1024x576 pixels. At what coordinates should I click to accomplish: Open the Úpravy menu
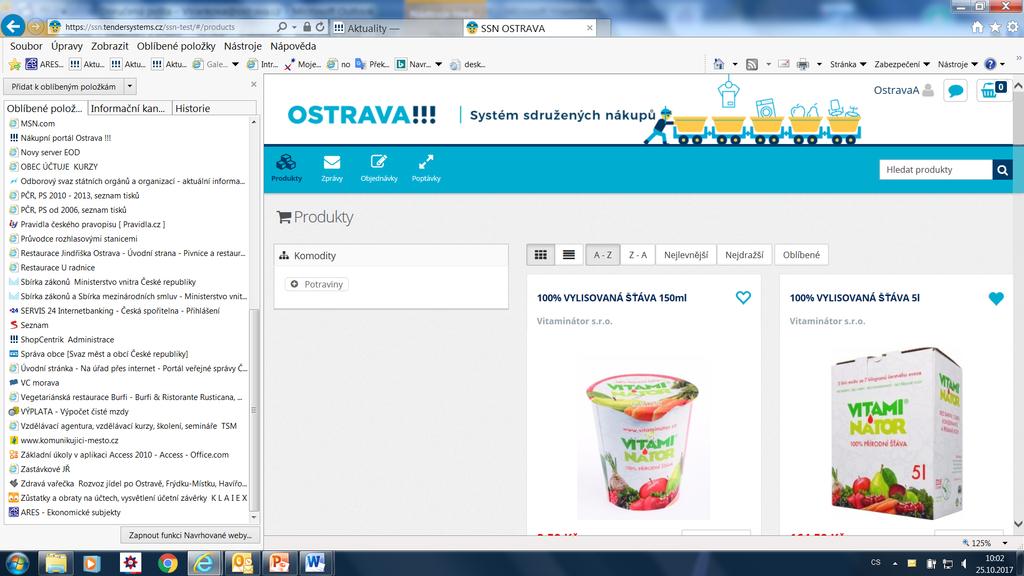point(67,46)
